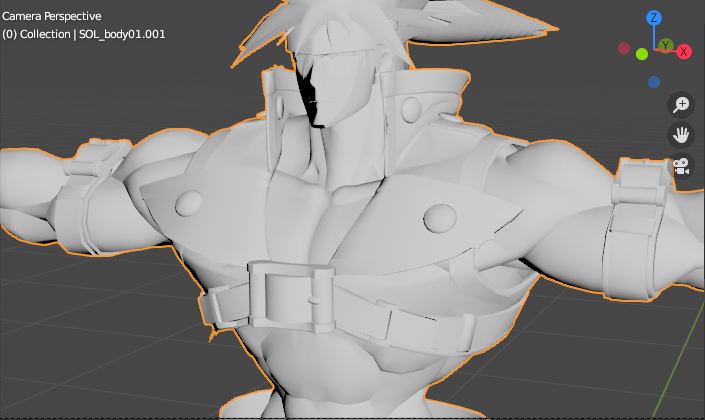
Task: Snap view to the Y axis
Action: point(666,45)
